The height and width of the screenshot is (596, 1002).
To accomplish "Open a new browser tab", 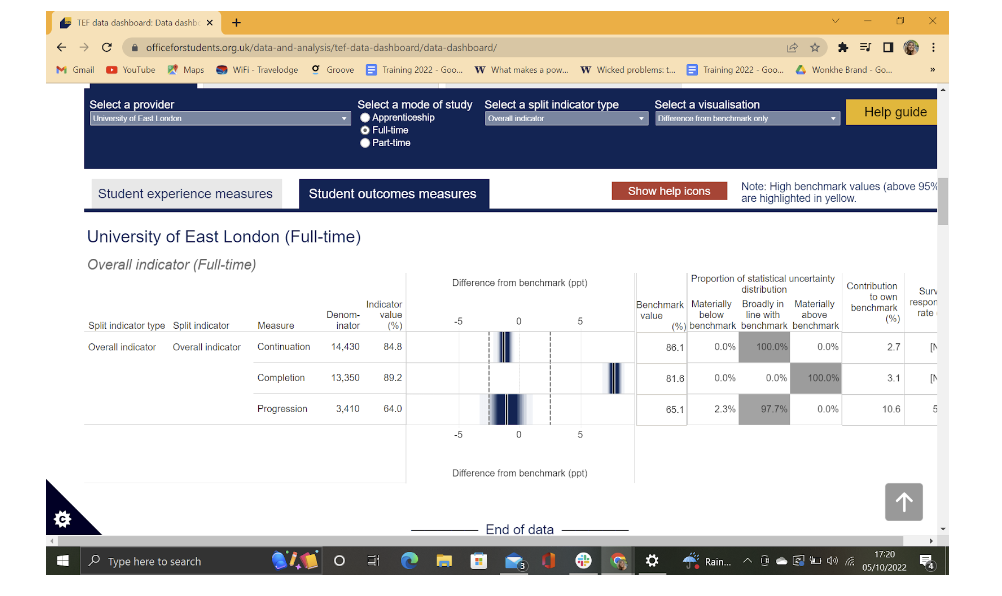I will 236,23.
